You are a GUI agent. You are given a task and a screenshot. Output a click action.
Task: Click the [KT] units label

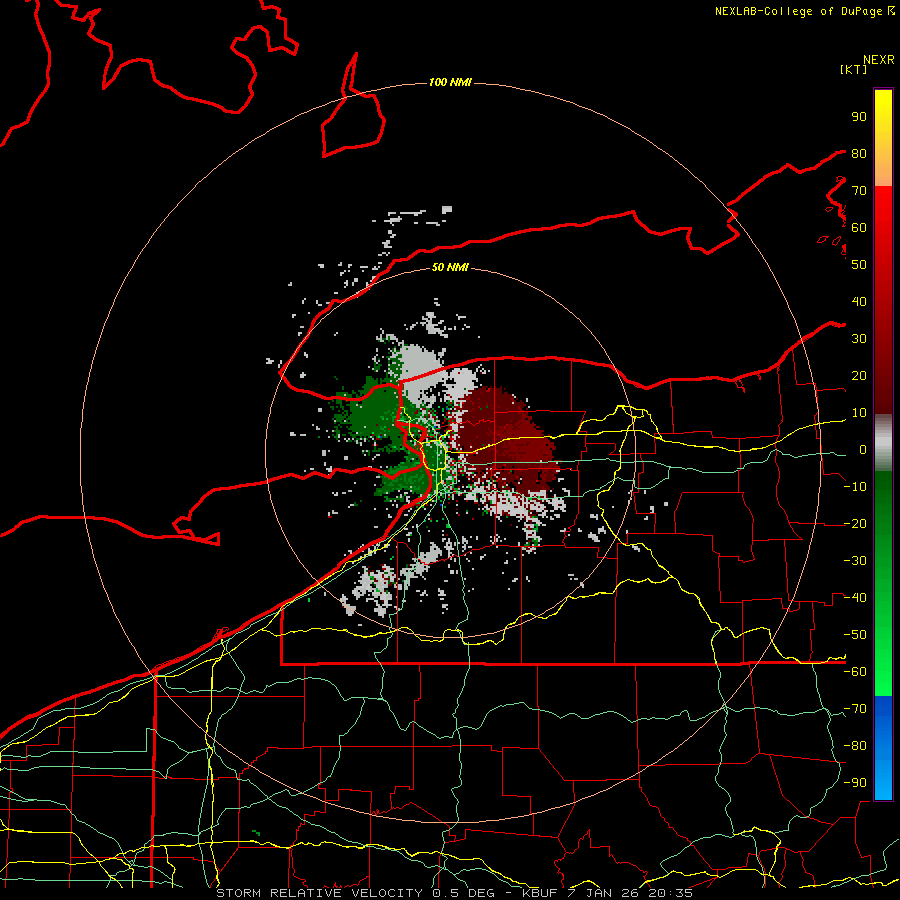click(853, 69)
